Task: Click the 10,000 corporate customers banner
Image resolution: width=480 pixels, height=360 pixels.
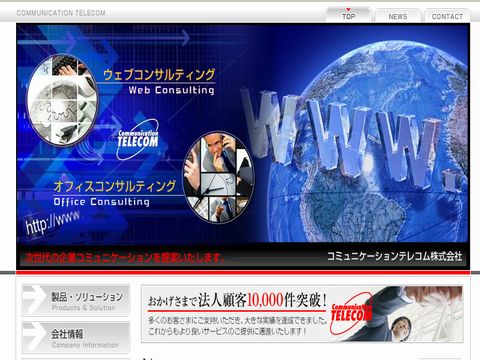Action: click(x=302, y=314)
